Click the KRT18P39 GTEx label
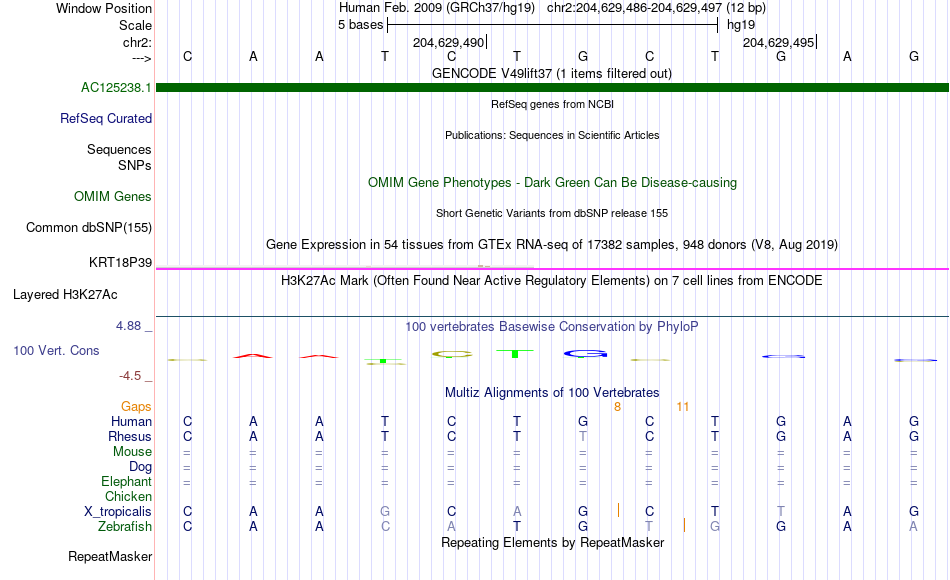This screenshot has width=950, height=580. [x=120, y=262]
